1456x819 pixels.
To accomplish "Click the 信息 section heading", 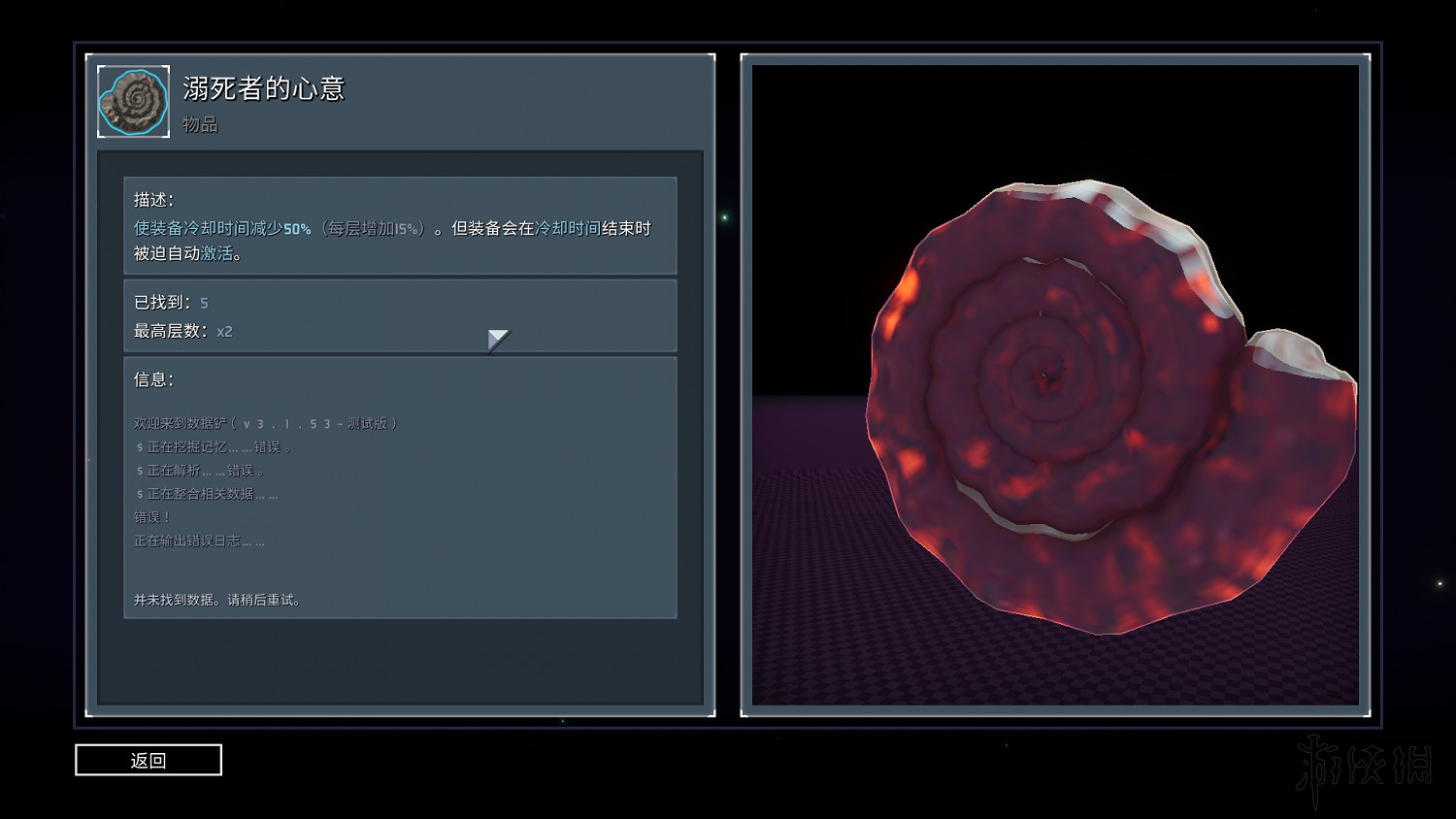I will coord(153,379).
